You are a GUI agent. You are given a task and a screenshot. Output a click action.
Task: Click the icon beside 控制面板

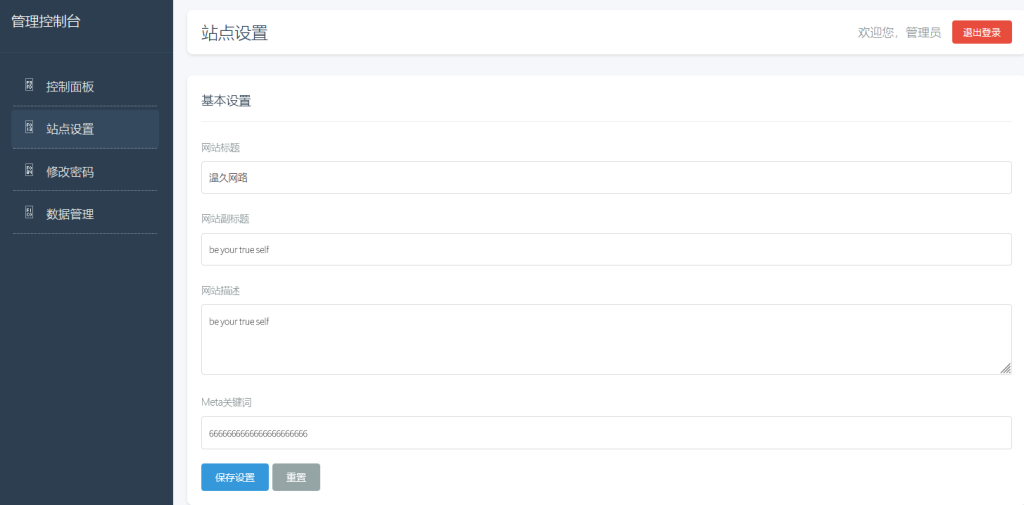[29, 85]
